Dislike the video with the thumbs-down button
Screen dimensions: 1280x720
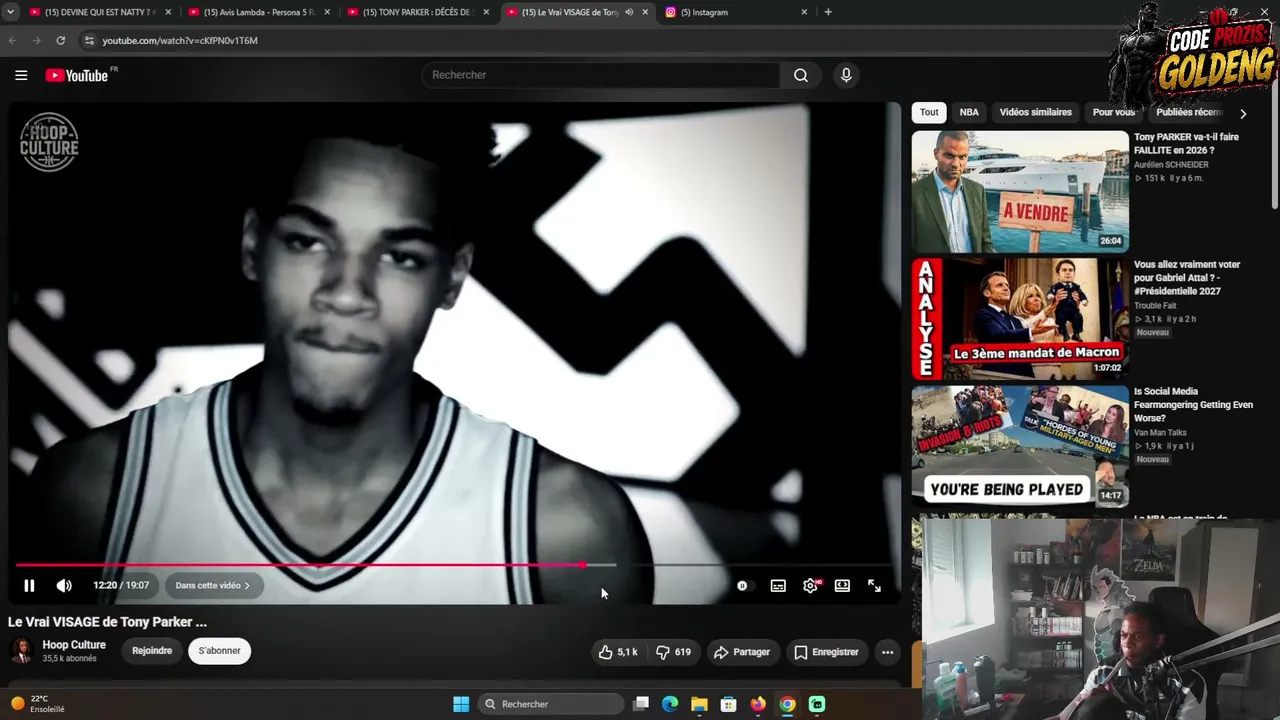[674, 652]
